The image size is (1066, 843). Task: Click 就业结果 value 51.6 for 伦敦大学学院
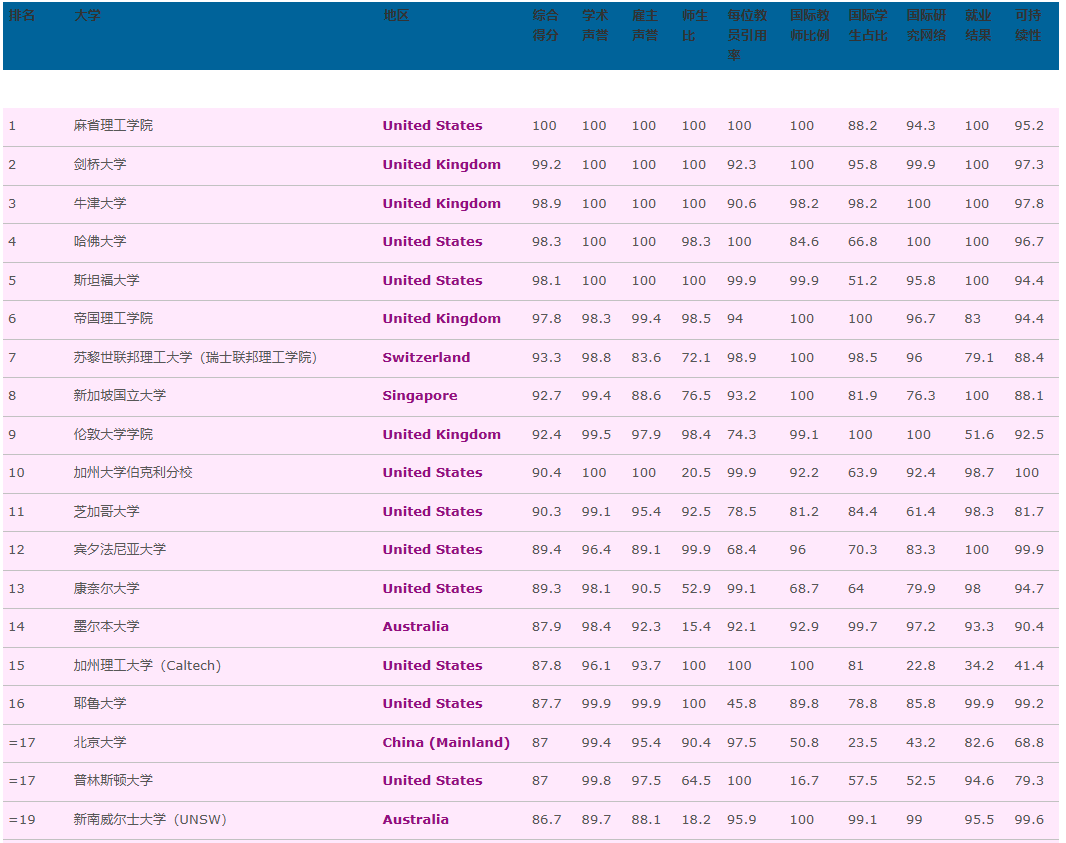pos(979,434)
